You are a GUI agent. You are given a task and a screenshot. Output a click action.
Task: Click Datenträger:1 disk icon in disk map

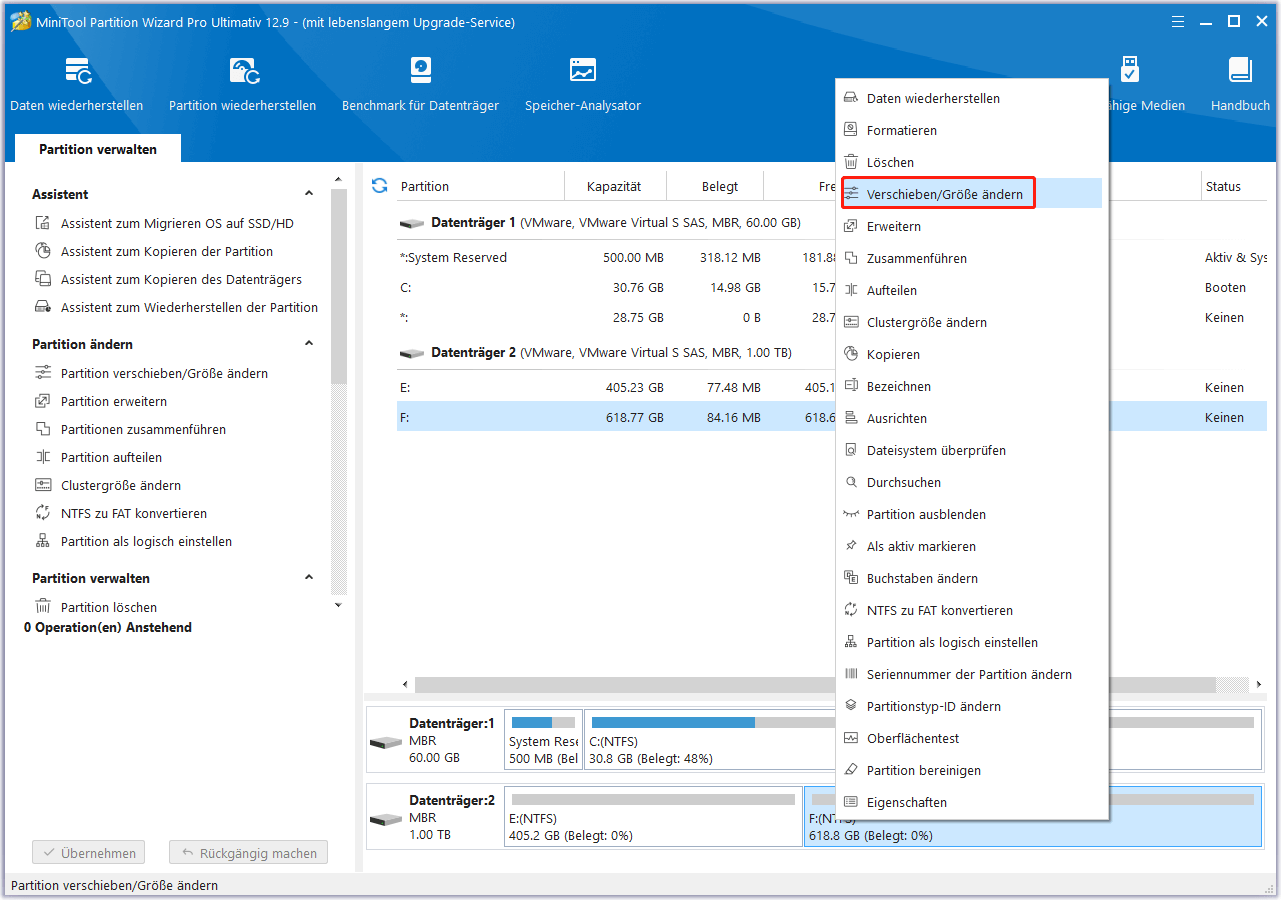(385, 743)
